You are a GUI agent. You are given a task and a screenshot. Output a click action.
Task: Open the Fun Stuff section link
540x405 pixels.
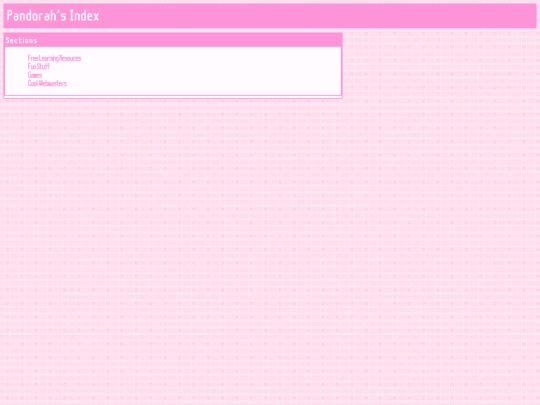tap(39, 66)
